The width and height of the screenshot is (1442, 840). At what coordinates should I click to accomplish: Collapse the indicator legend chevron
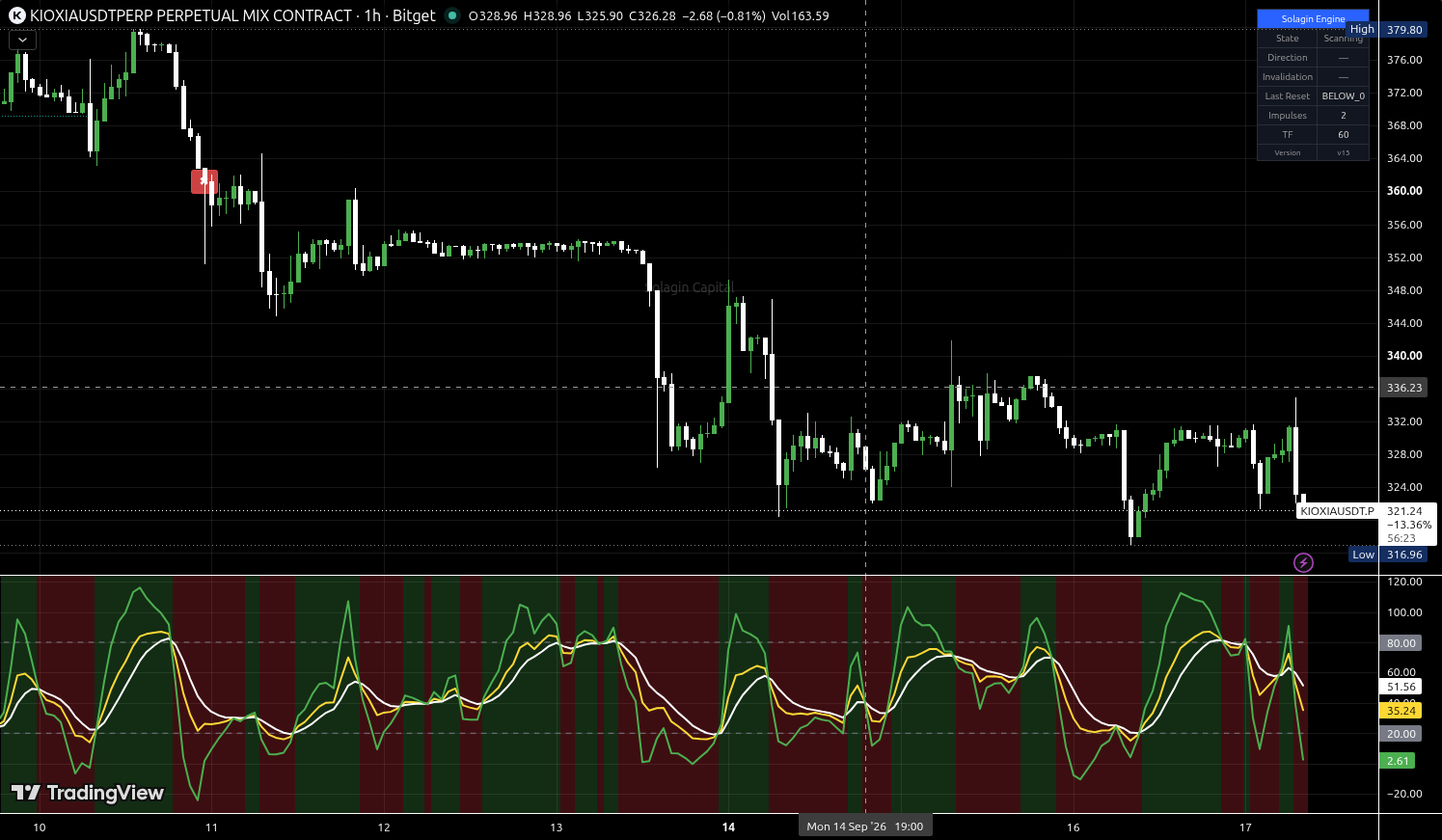[22, 41]
